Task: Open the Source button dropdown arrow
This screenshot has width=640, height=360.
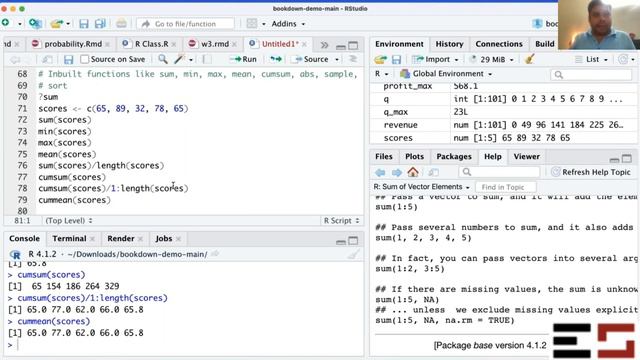Action: pyautogui.click(x=337, y=60)
